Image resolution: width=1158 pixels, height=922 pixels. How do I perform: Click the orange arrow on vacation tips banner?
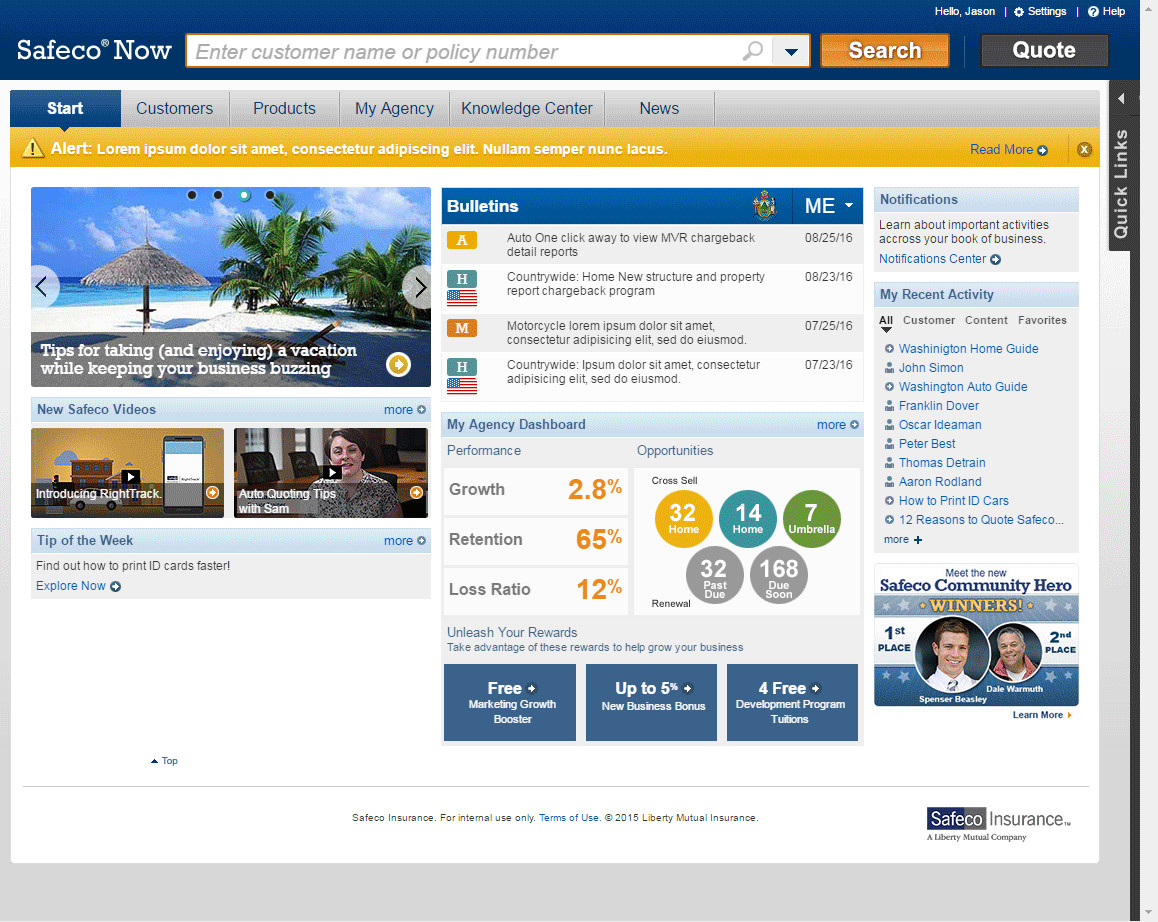coord(398,365)
